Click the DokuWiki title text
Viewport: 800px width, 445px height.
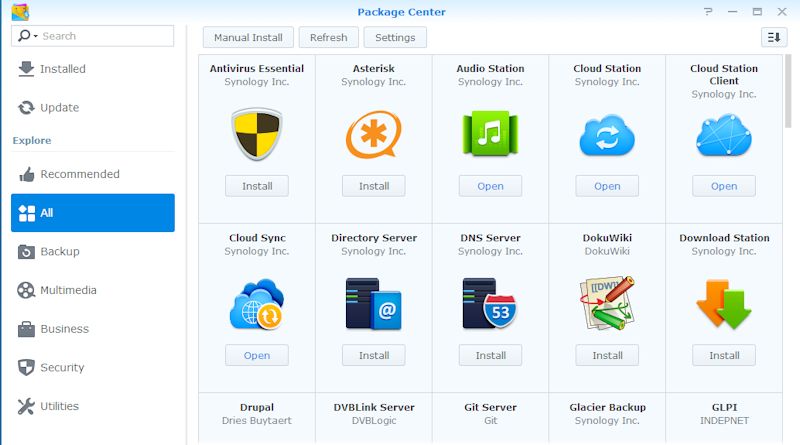coord(607,238)
